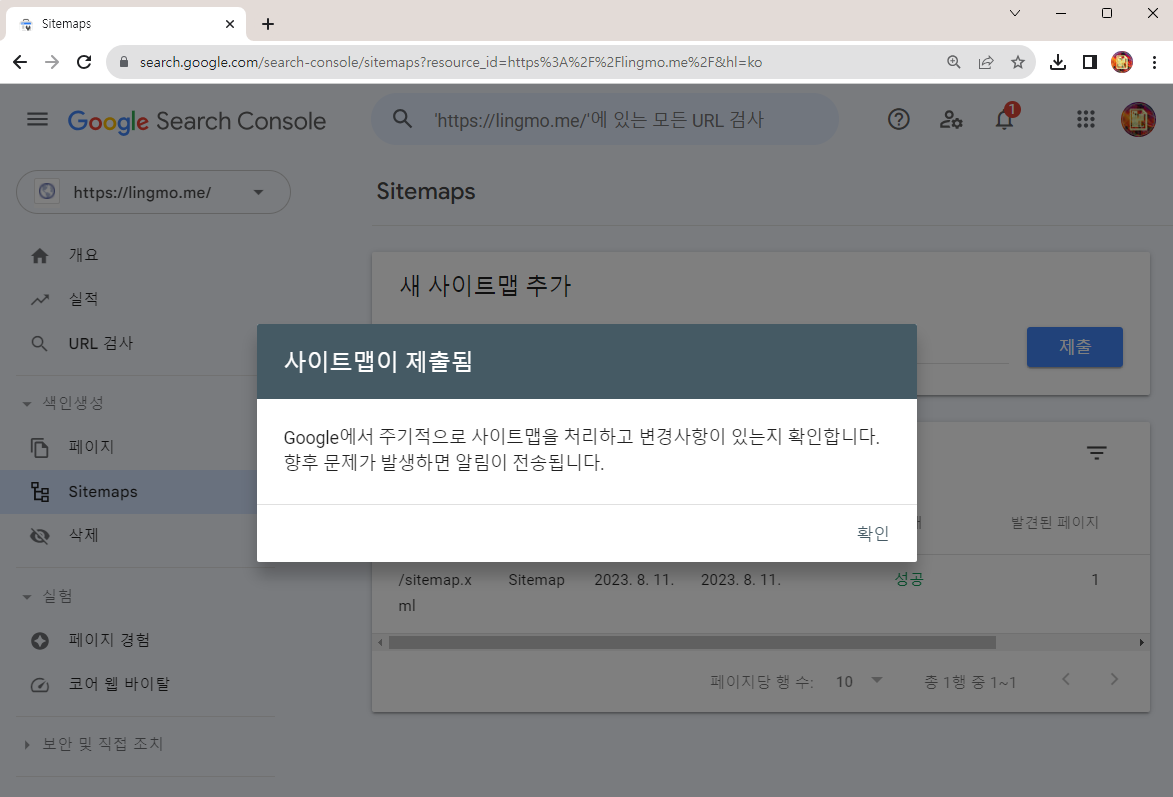Image resolution: width=1173 pixels, height=797 pixels.
Task: Open the Google apps grid
Action: tap(1085, 119)
